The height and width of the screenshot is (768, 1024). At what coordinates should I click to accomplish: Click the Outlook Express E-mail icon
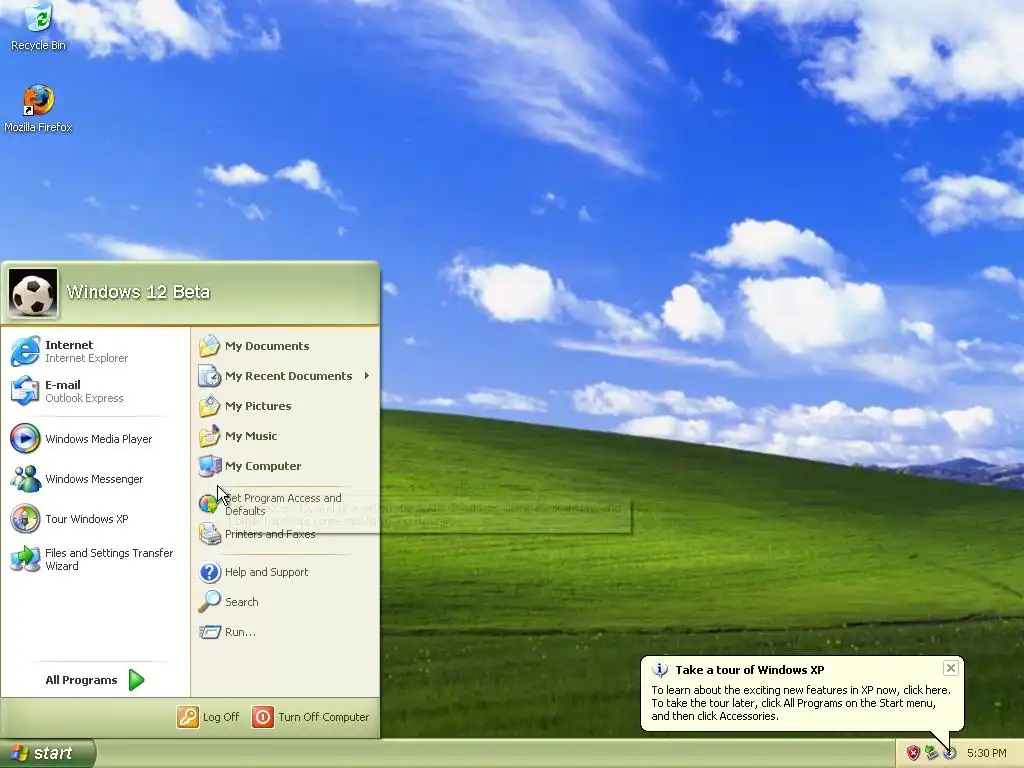tap(25, 391)
